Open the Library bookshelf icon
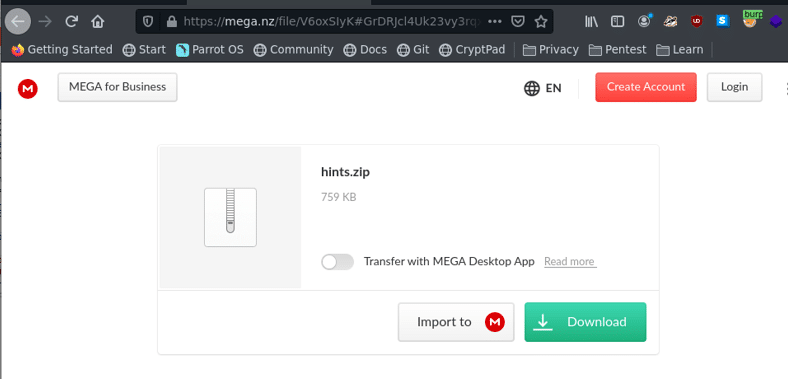 [x=592, y=21]
